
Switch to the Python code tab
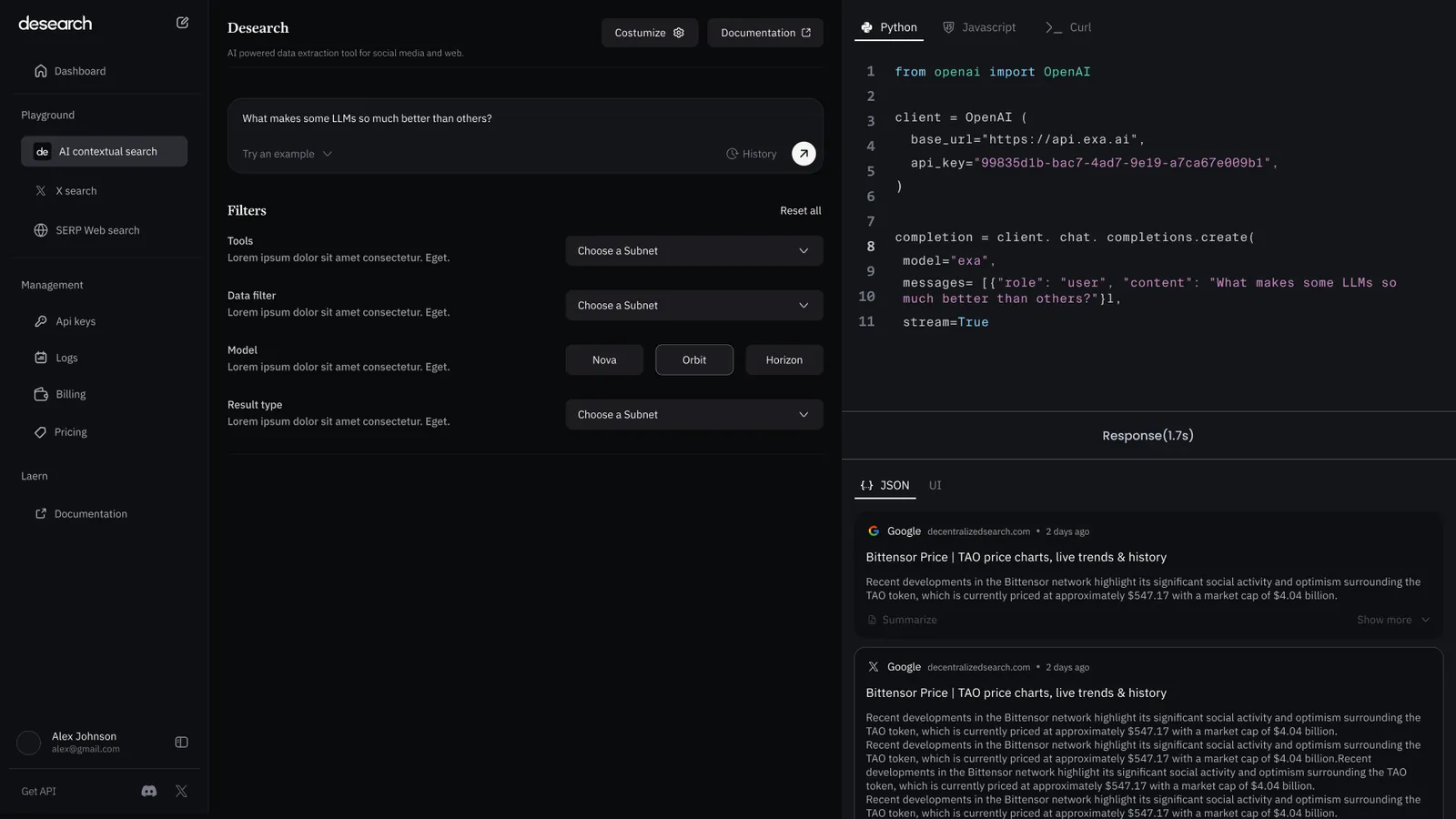(889, 27)
